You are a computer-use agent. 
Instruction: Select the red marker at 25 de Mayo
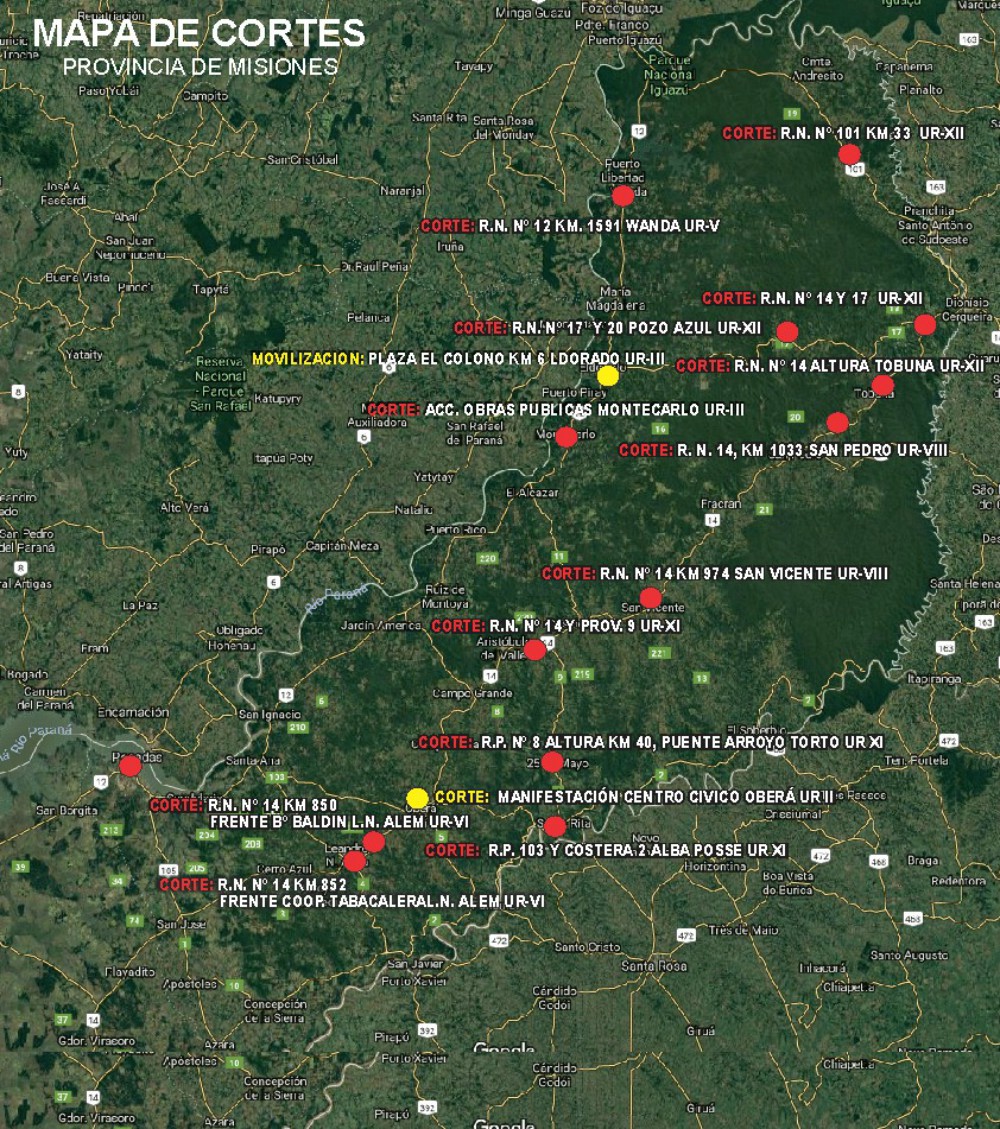point(552,762)
